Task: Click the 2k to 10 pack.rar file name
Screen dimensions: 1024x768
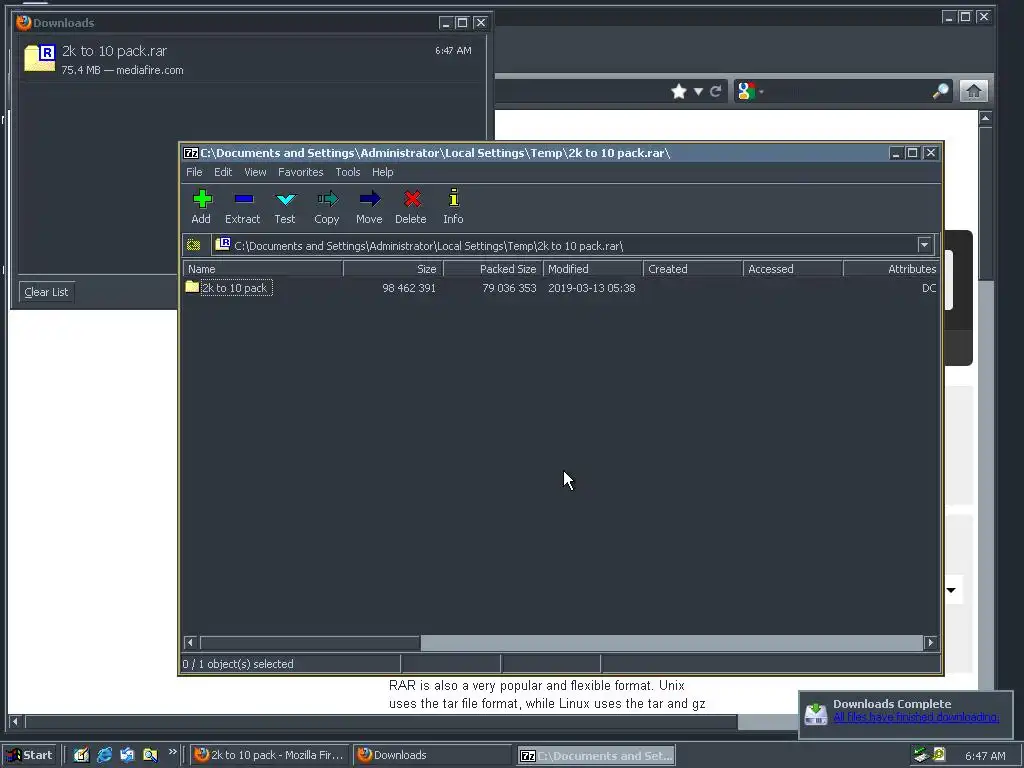Action: 114,51
